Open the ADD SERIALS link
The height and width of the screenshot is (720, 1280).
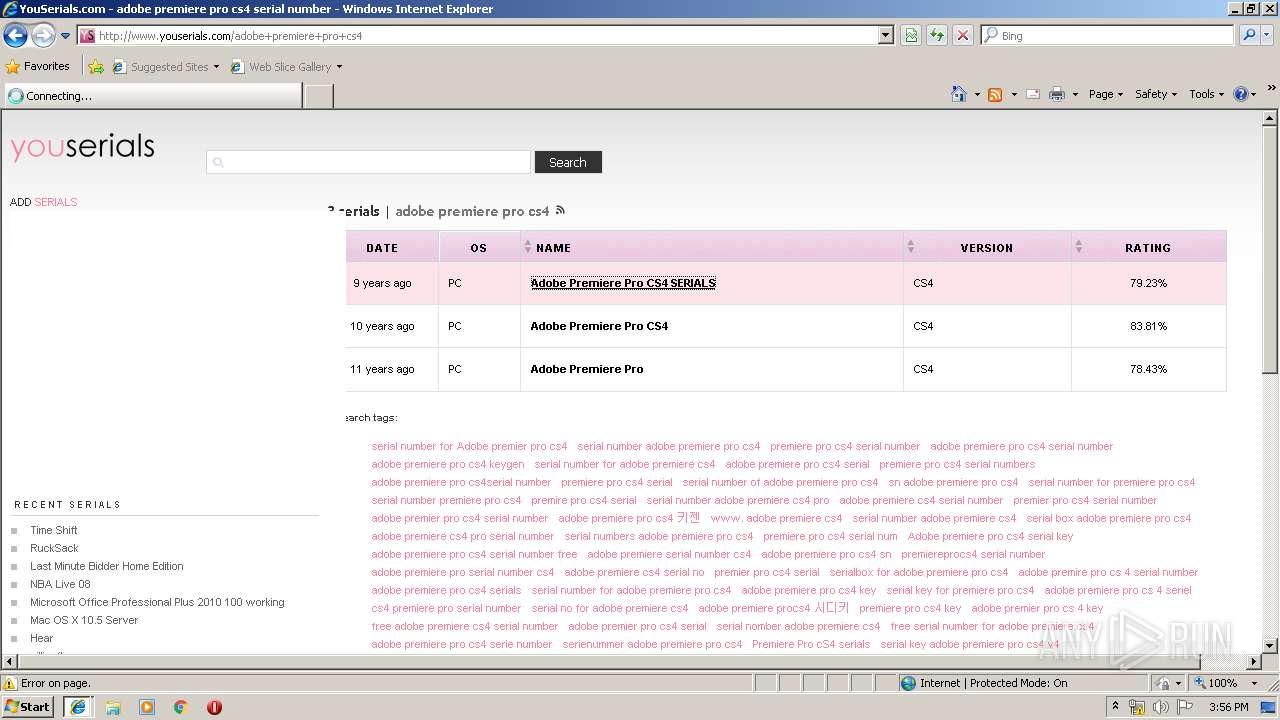click(x=43, y=202)
